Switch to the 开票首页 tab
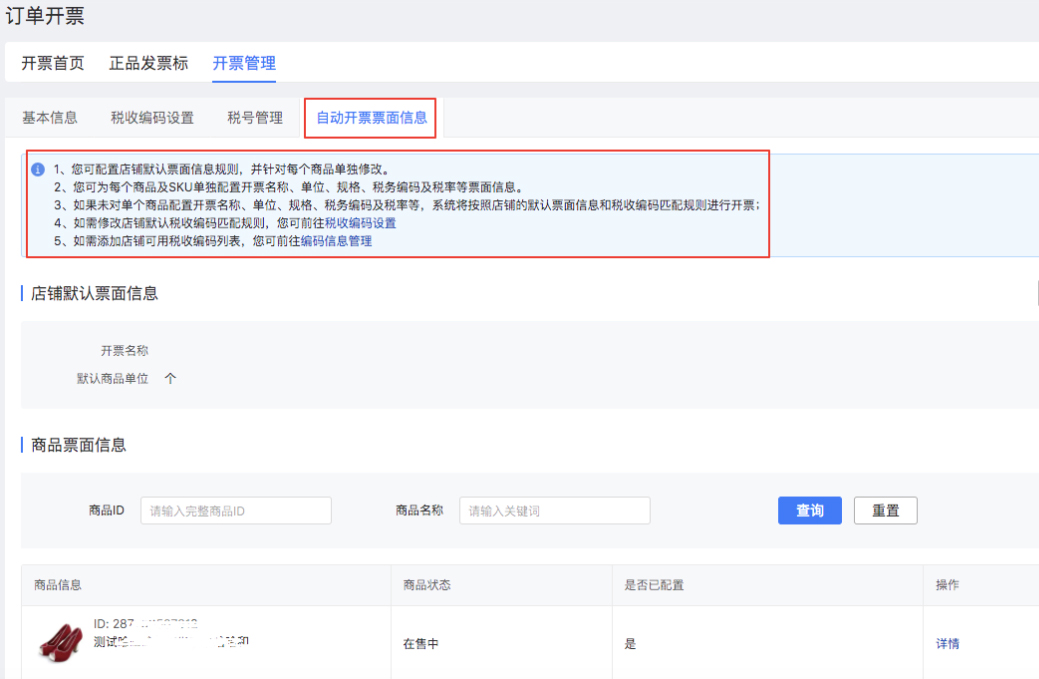 pos(54,62)
